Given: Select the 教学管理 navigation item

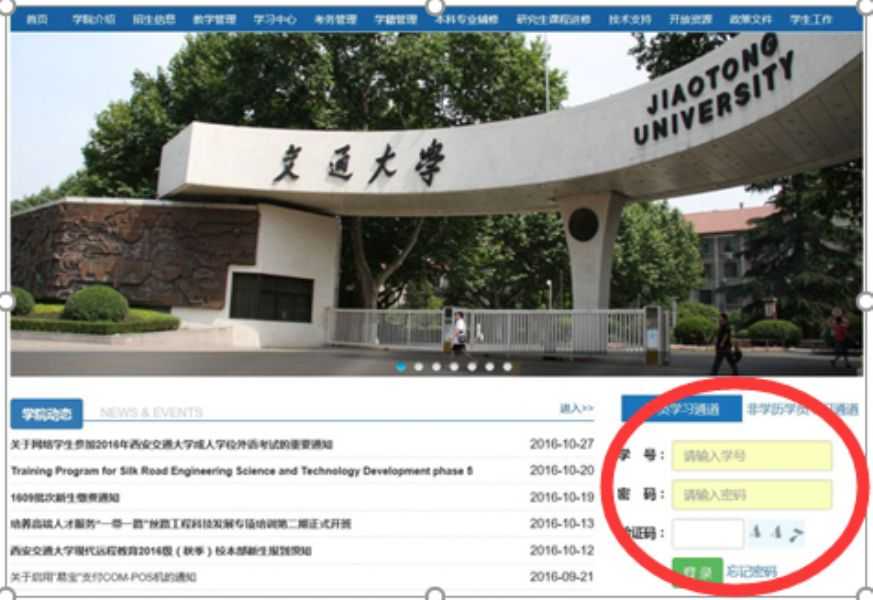Looking at the screenshot, I should pyautogui.click(x=214, y=19).
